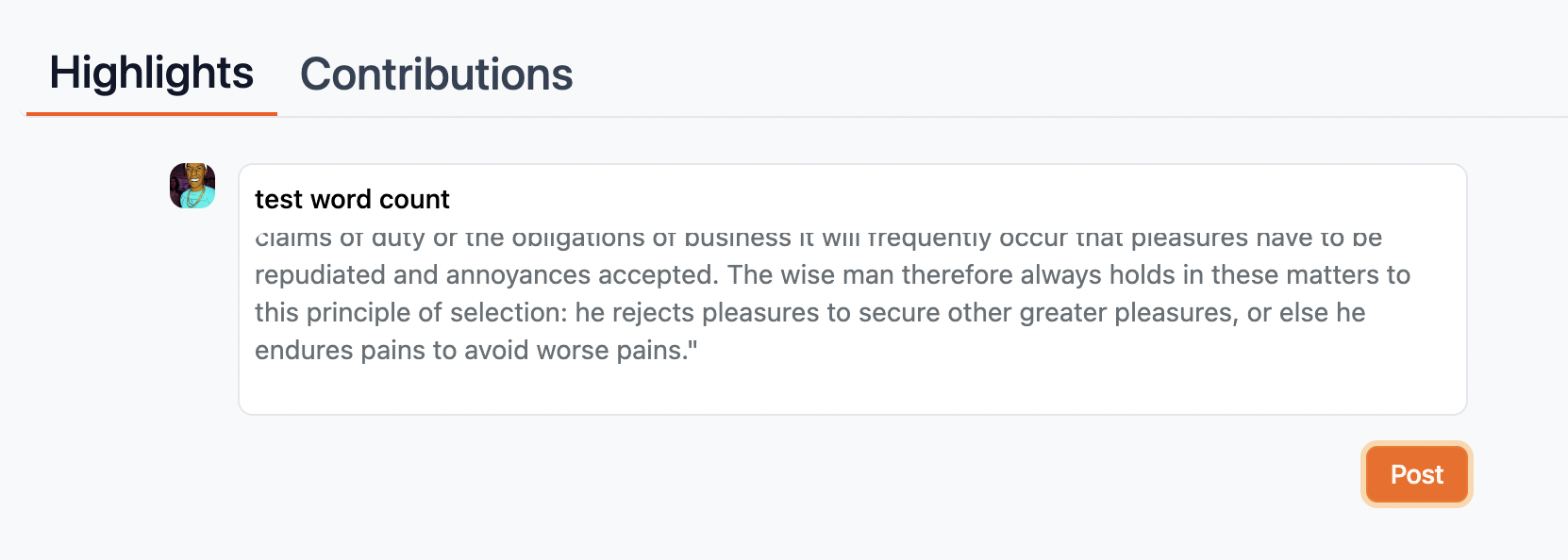The width and height of the screenshot is (1568, 560).
Task: Click the orange underline beneath Highlights
Action: coord(152,114)
